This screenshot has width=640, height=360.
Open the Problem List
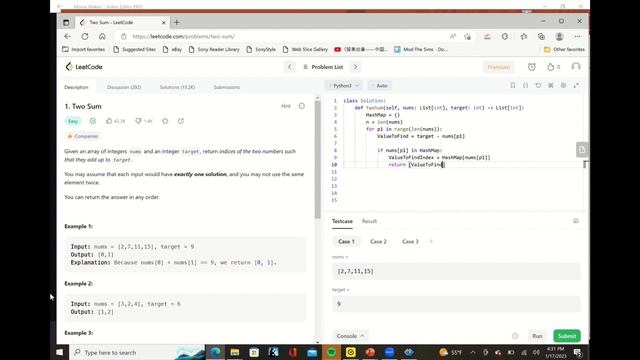(x=323, y=67)
